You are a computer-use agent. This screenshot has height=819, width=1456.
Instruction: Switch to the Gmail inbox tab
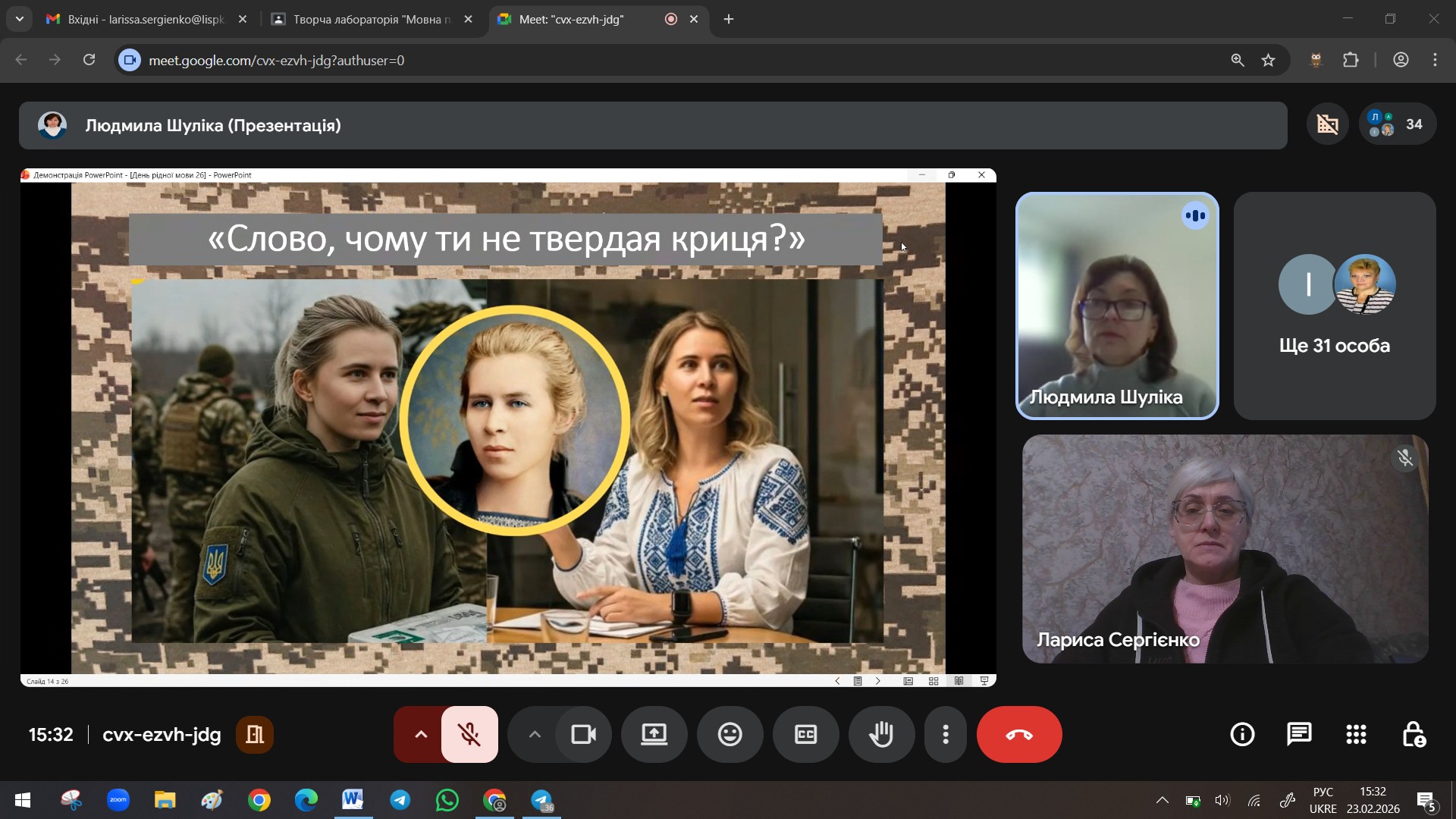[146, 20]
